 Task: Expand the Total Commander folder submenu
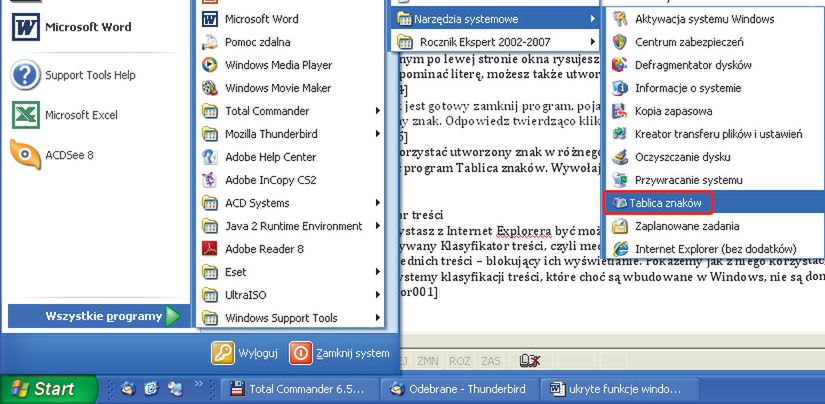pyautogui.click(x=290, y=111)
